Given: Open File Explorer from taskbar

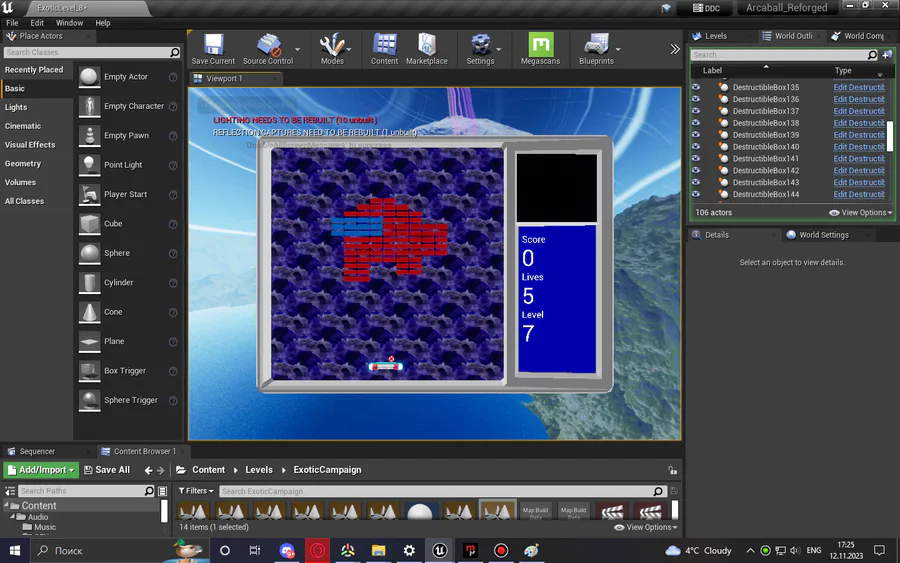Looking at the screenshot, I should point(378,551).
